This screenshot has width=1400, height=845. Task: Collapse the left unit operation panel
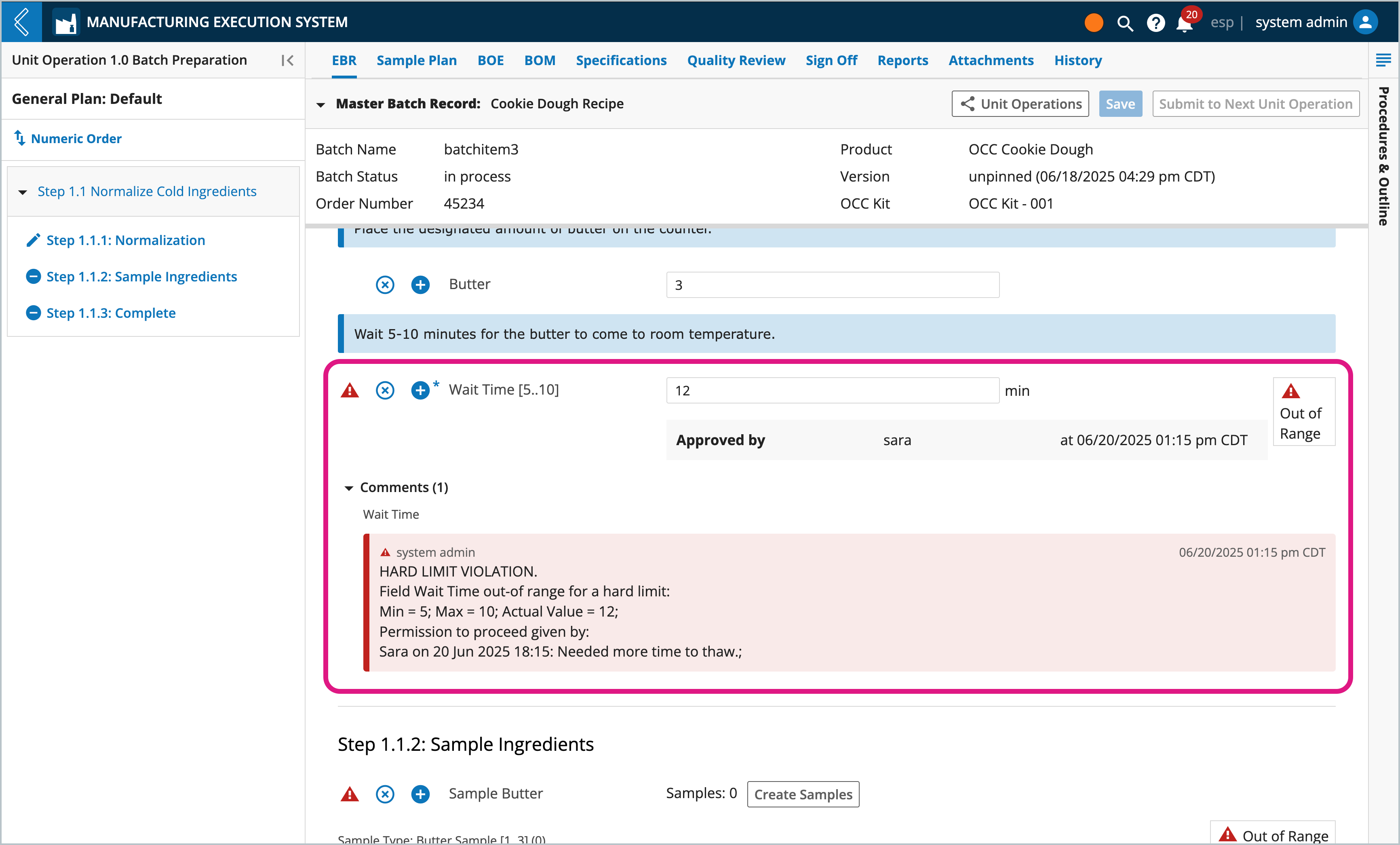click(x=287, y=60)
